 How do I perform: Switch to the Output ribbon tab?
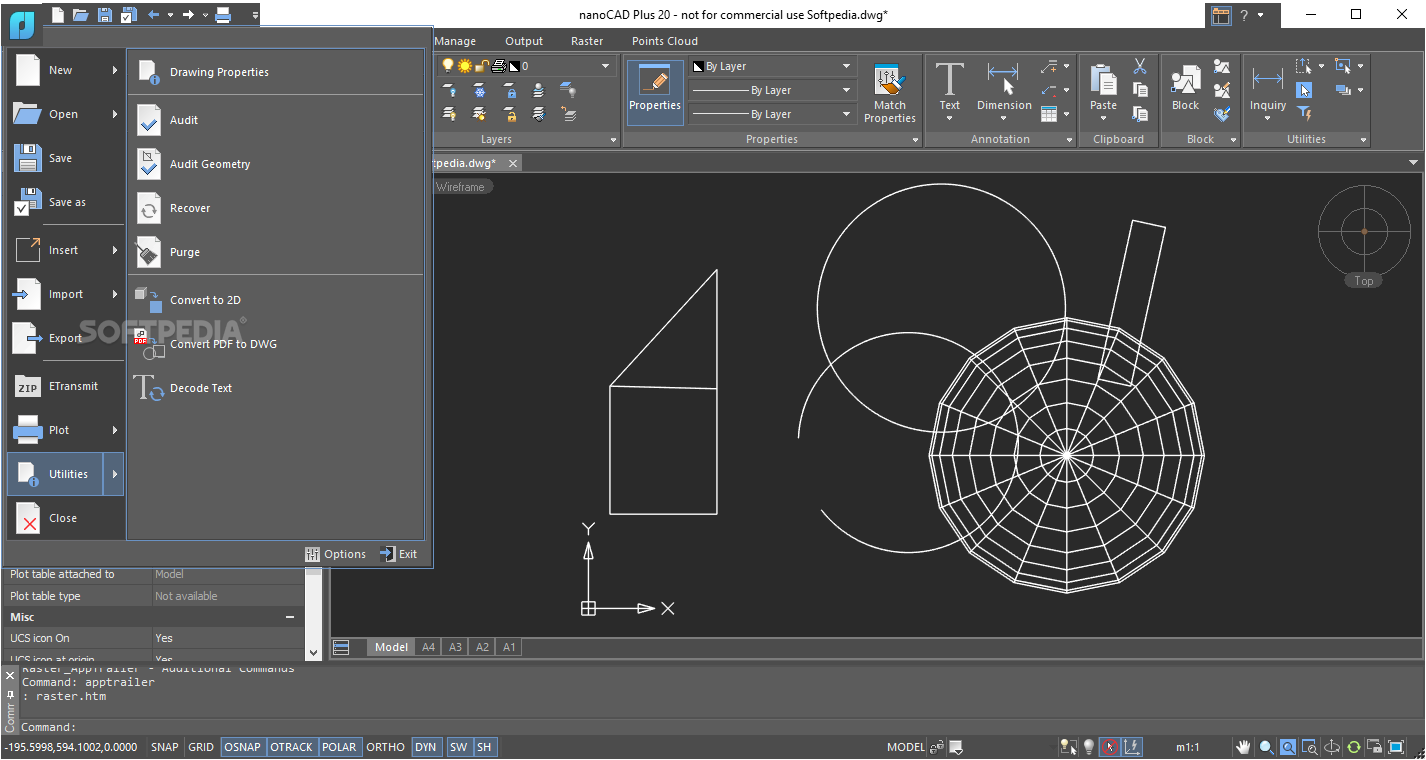pos(524,41)
